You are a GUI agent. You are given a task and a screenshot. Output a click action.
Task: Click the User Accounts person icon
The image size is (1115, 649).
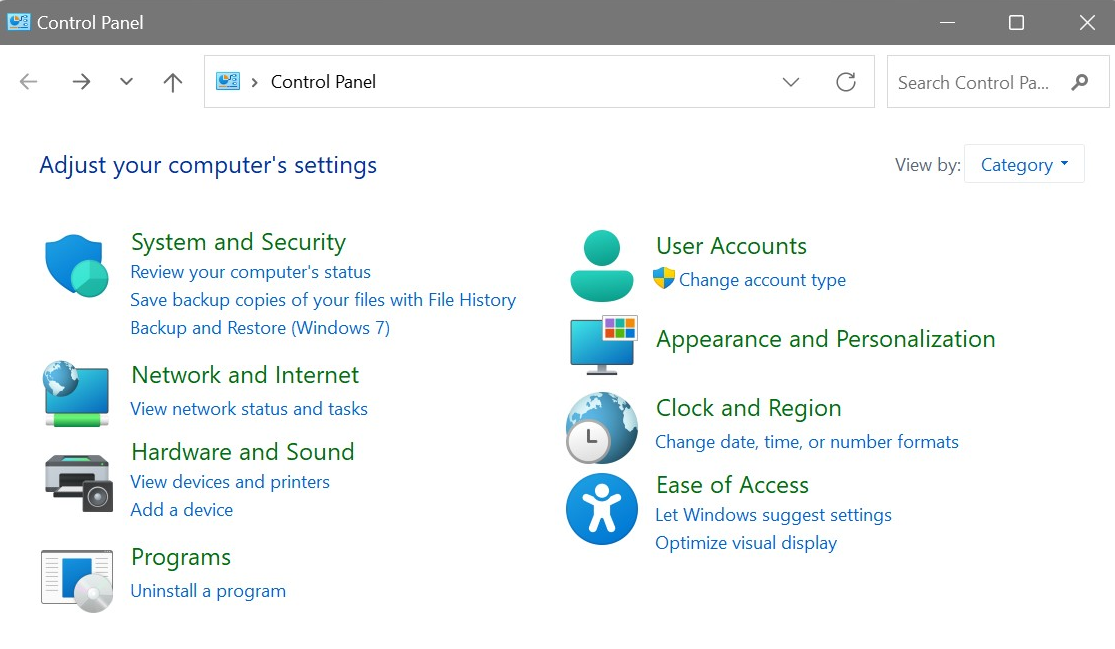[x=601, y=265]
